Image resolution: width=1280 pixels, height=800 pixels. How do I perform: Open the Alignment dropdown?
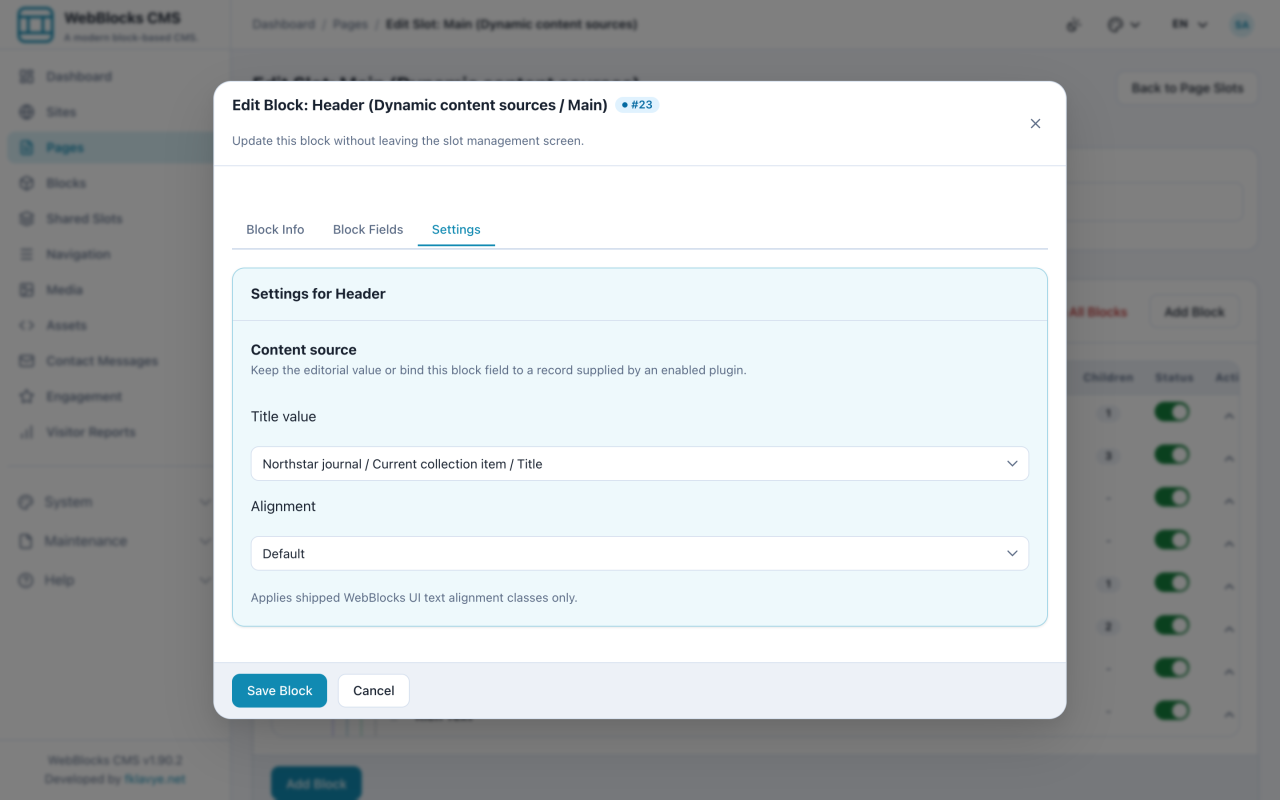(640, 554)
